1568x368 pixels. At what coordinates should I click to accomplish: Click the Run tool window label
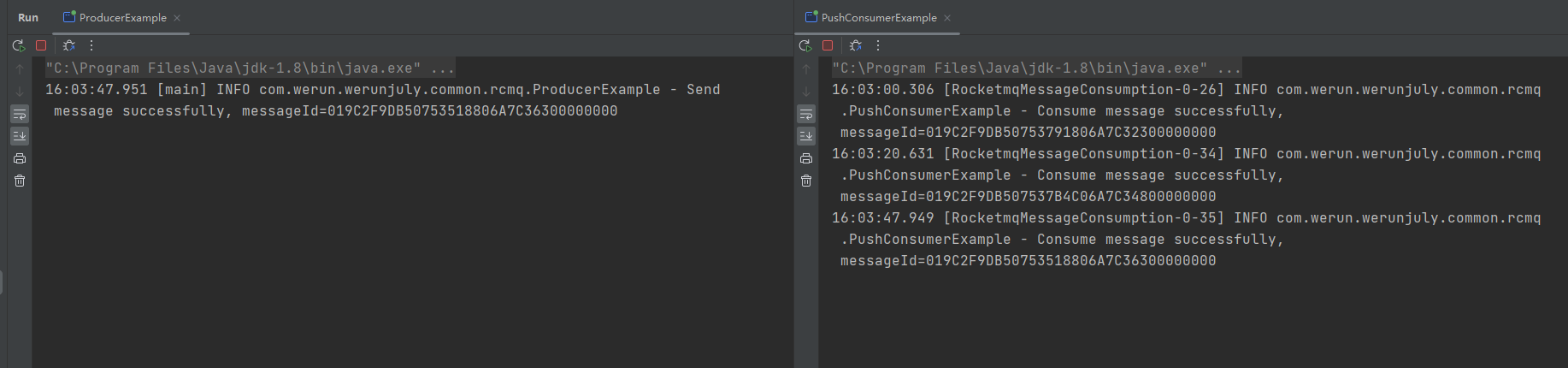(x=28, y=17)
